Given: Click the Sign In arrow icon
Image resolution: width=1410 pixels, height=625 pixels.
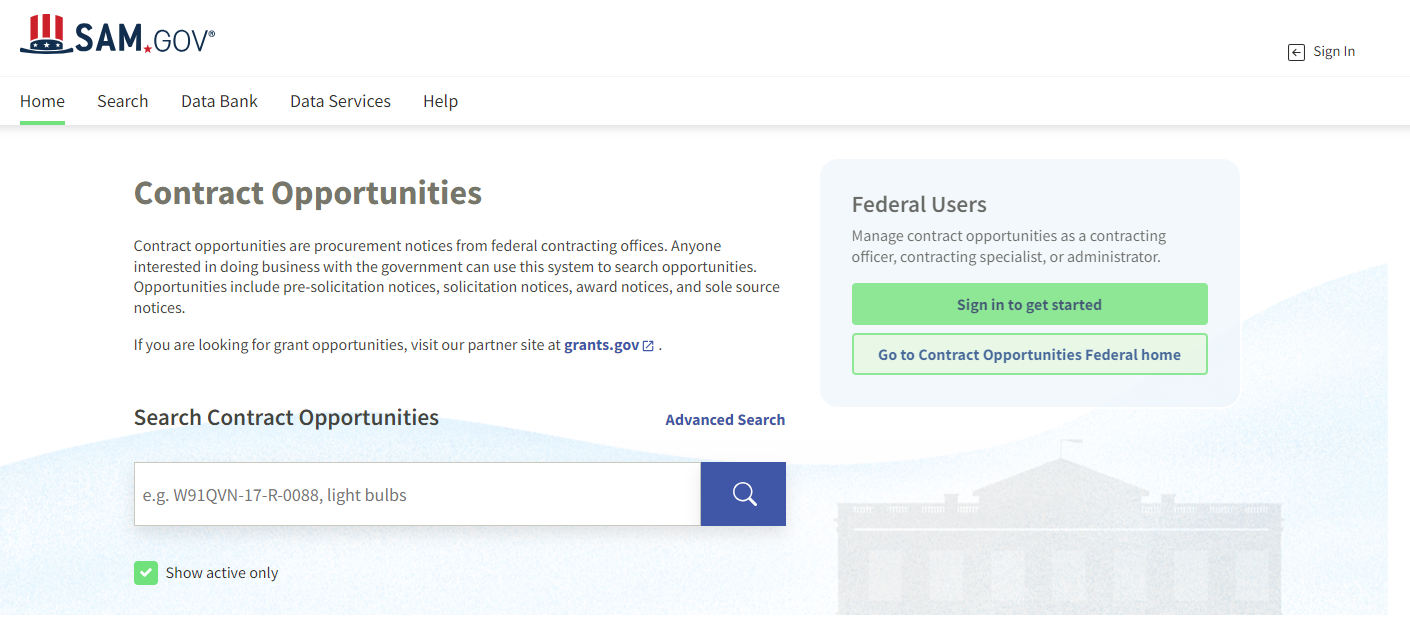Looking at the screenshot, I should point(1296,53).
